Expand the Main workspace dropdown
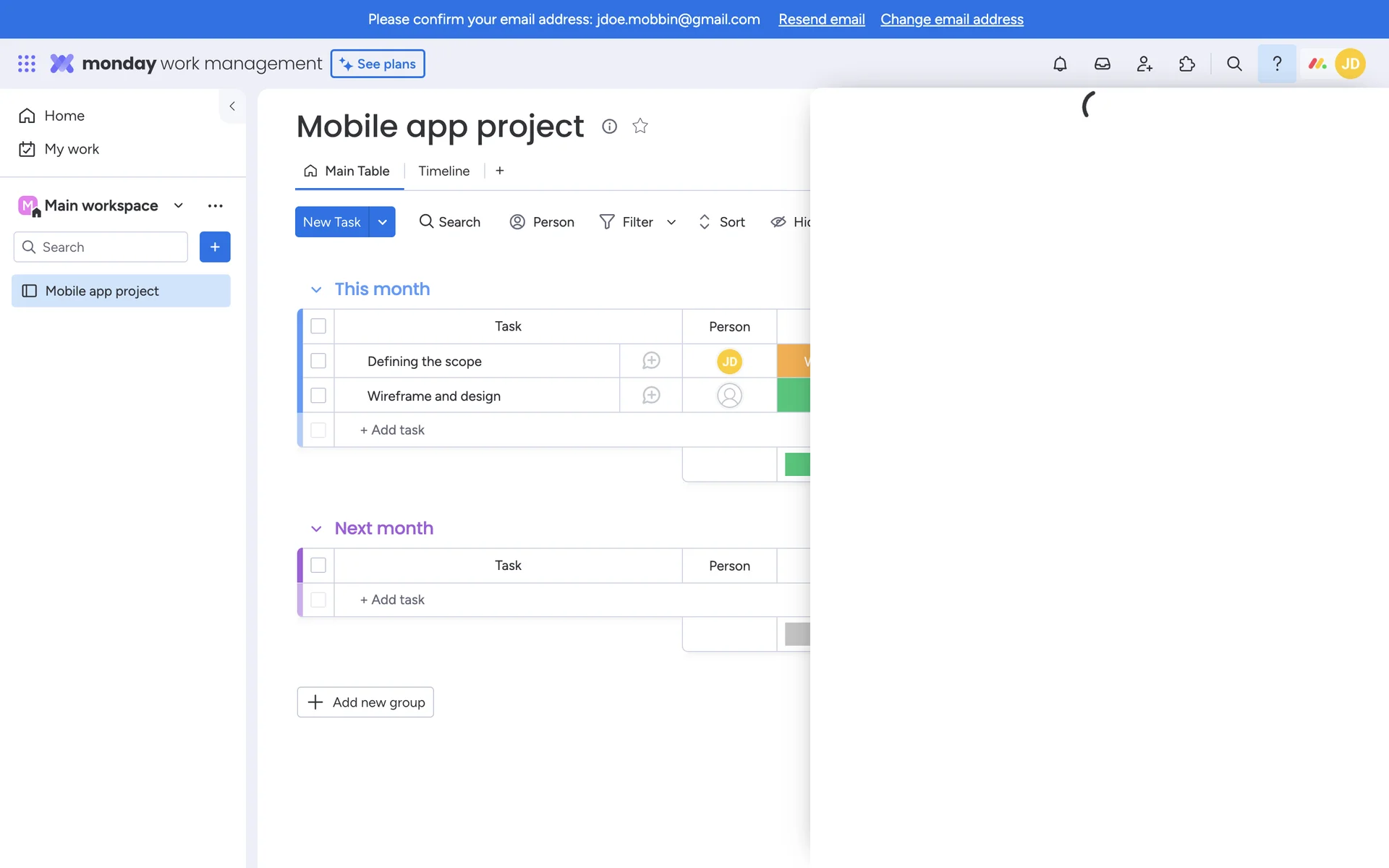 click(178, 205)
